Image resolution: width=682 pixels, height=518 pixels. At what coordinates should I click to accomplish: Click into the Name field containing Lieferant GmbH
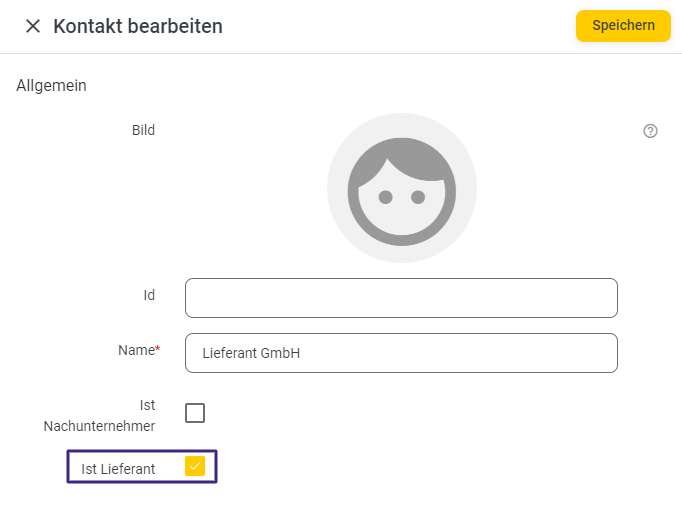pyautogui.click(x=401, y=353)
